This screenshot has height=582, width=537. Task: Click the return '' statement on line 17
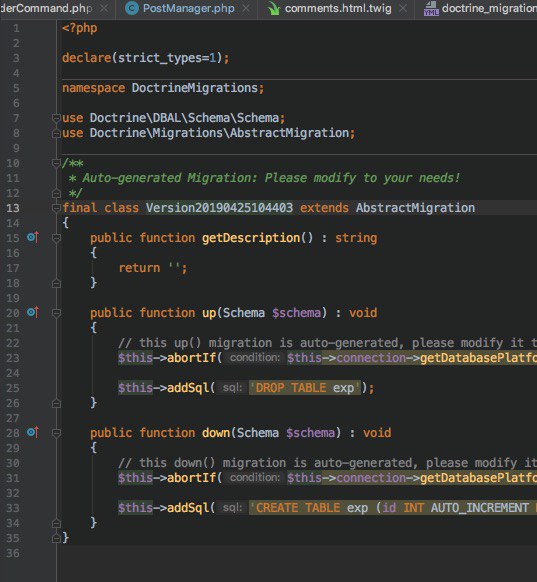(x=153, y=268)
